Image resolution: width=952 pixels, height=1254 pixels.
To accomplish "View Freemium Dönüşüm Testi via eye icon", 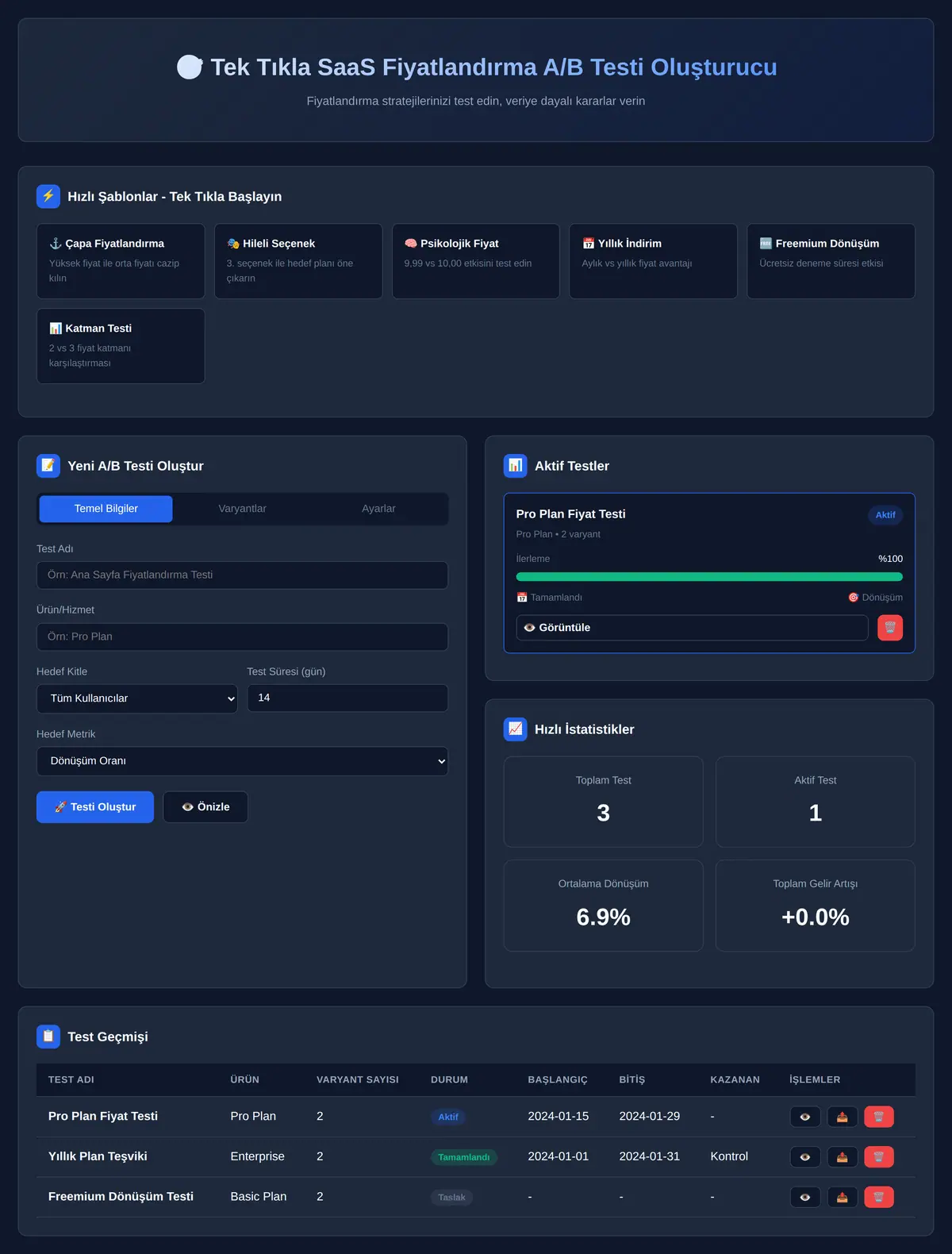I will [805, 1197].
